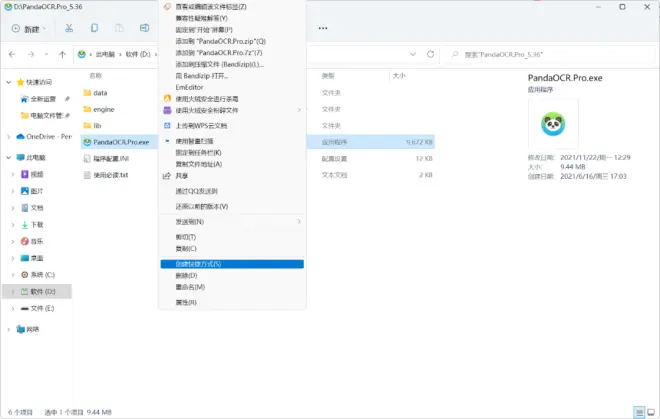Choose 复制(C) from context menu
660x419 pixels.
232,248
